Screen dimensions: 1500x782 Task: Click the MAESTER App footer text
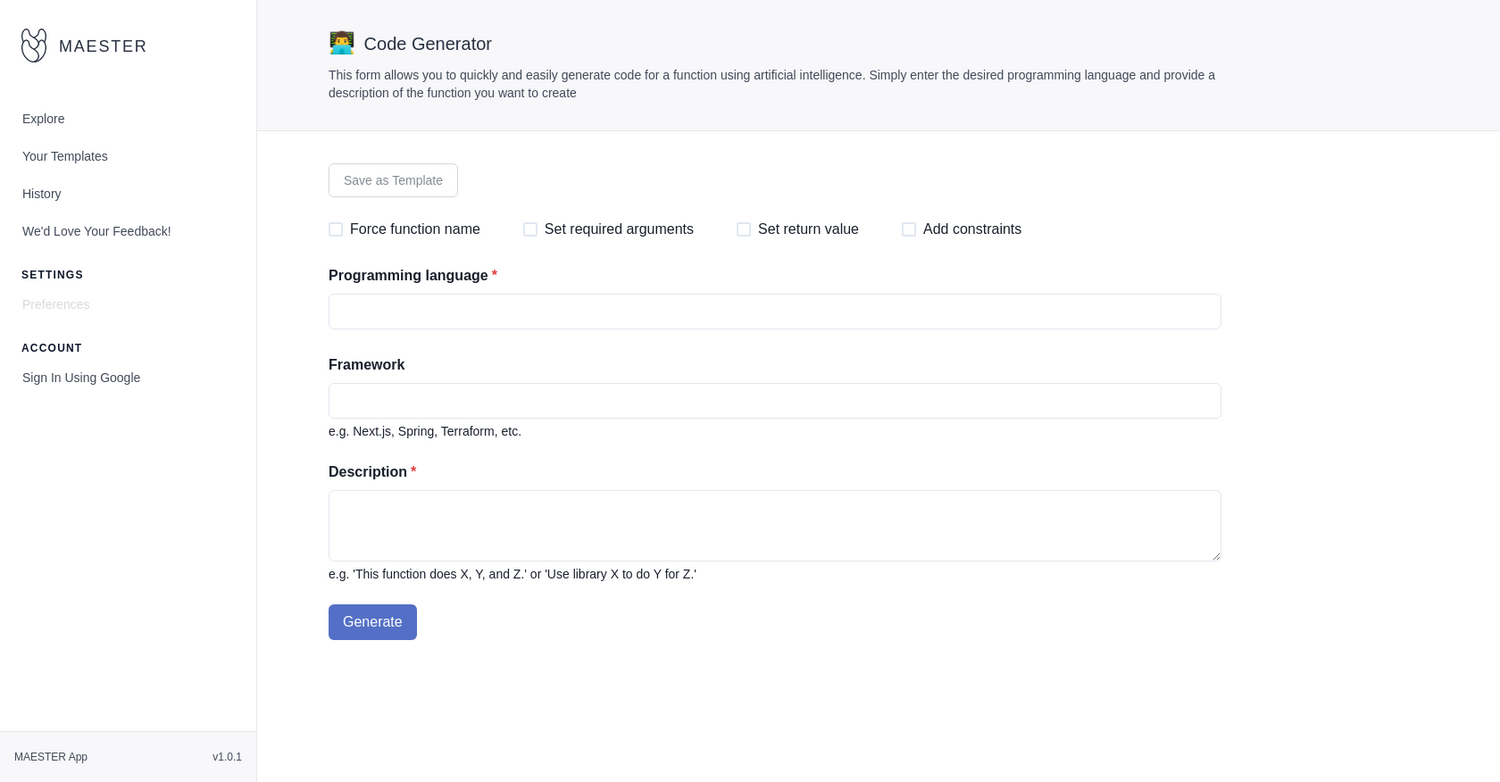(50, 757)
